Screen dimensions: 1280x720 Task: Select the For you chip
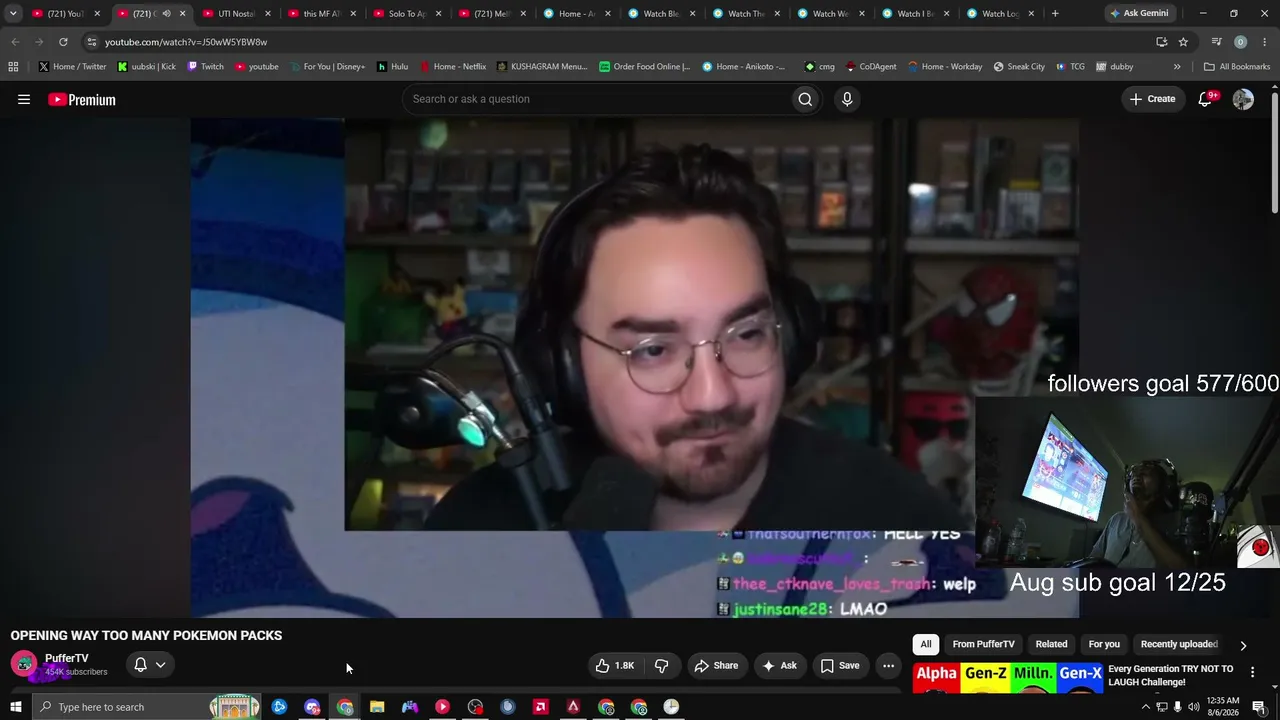point(1104,644)
